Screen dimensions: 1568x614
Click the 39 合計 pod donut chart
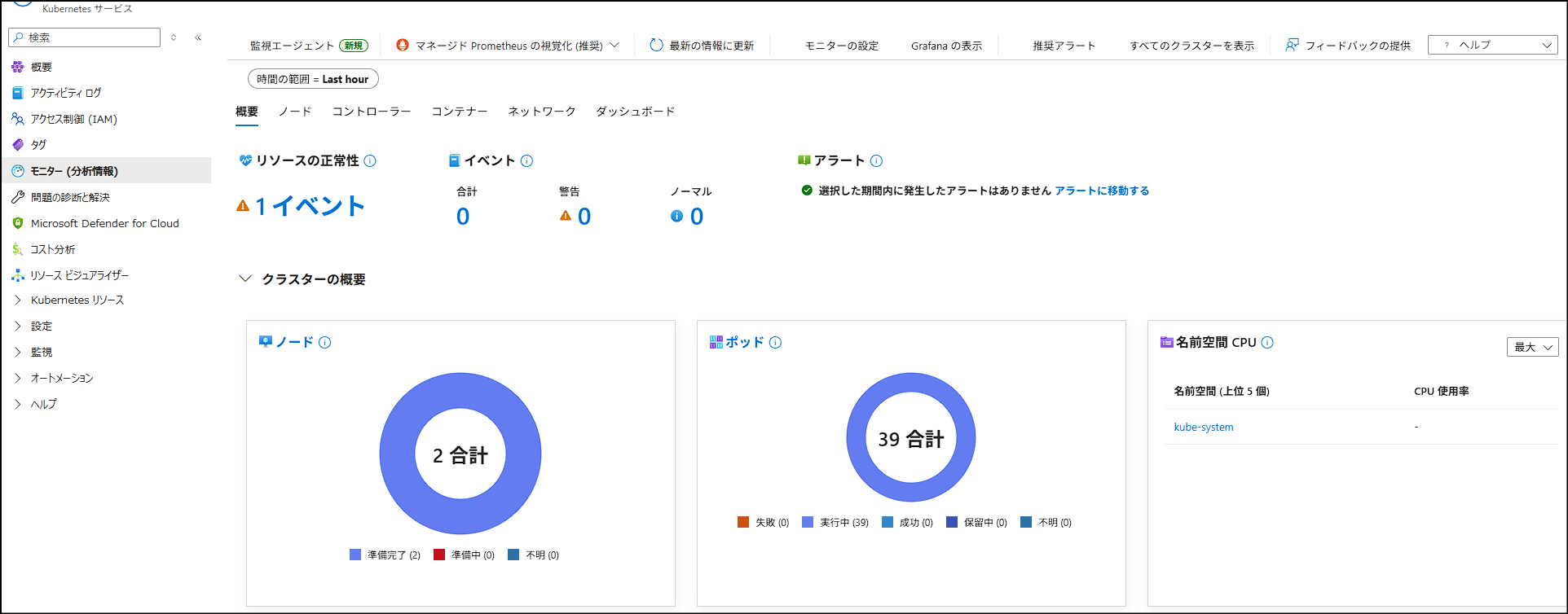[x=911, y=437]
